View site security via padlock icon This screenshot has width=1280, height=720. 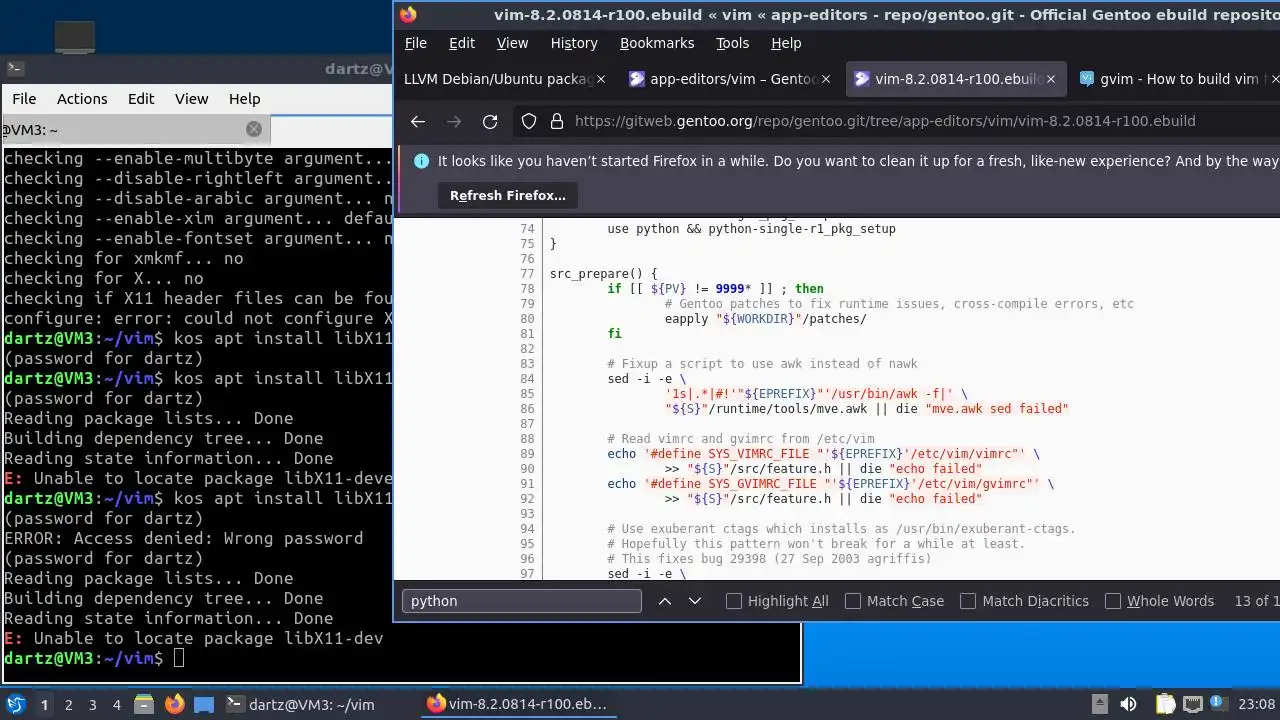click(x=557, y=121)
